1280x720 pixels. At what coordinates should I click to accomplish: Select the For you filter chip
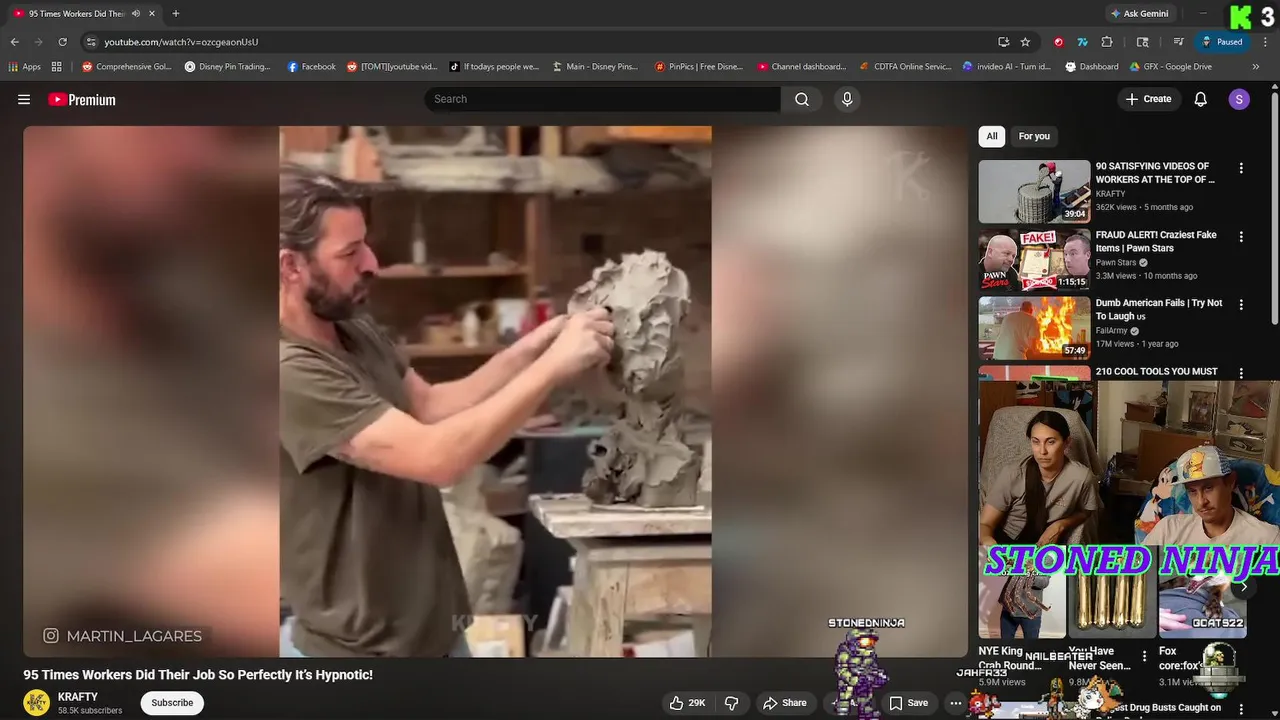click(1034, 136)
